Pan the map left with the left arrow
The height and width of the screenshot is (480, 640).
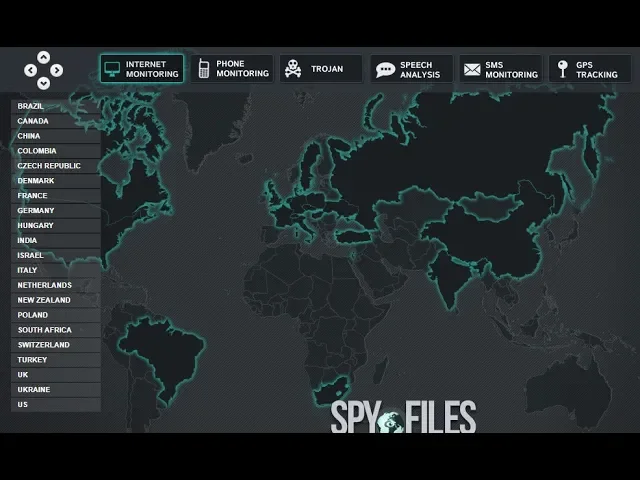pos(31,70)
